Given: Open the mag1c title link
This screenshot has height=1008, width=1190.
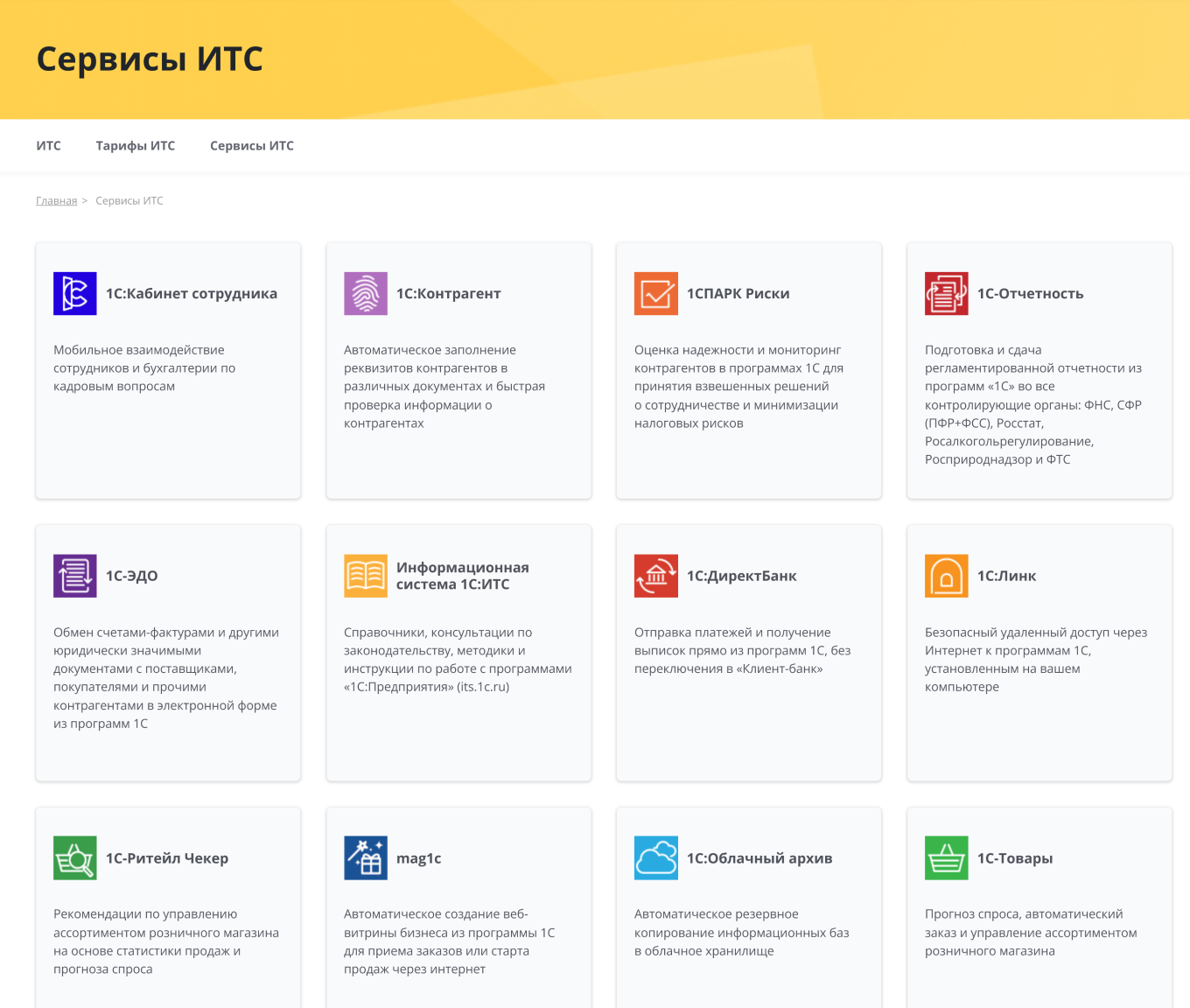Looking at the screenshot, I should [419, 858].
